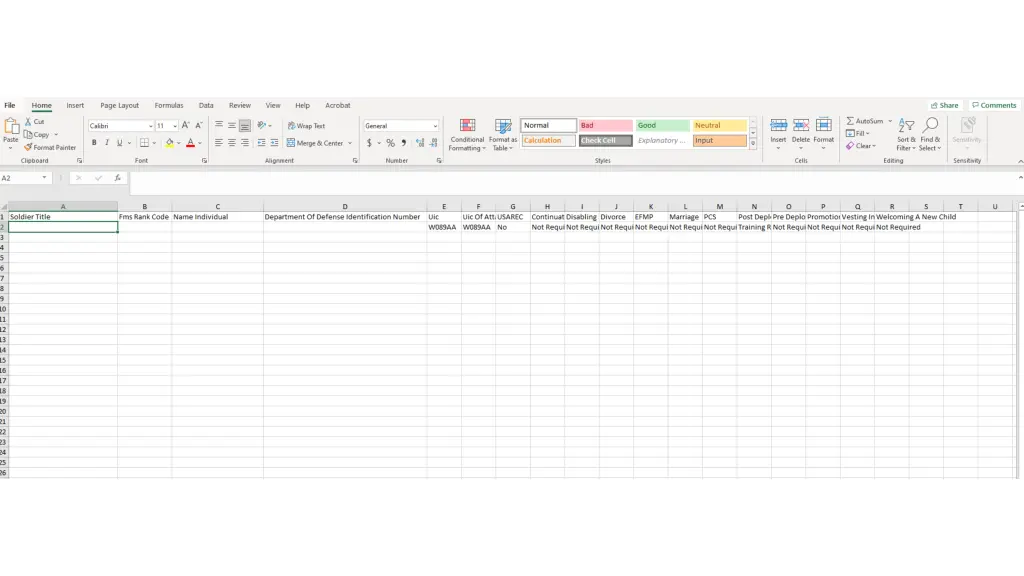The height and width of the screenshot is (576, 1024).
Task: Click the Name Box showing A2
Action: (x=21, y=178)
